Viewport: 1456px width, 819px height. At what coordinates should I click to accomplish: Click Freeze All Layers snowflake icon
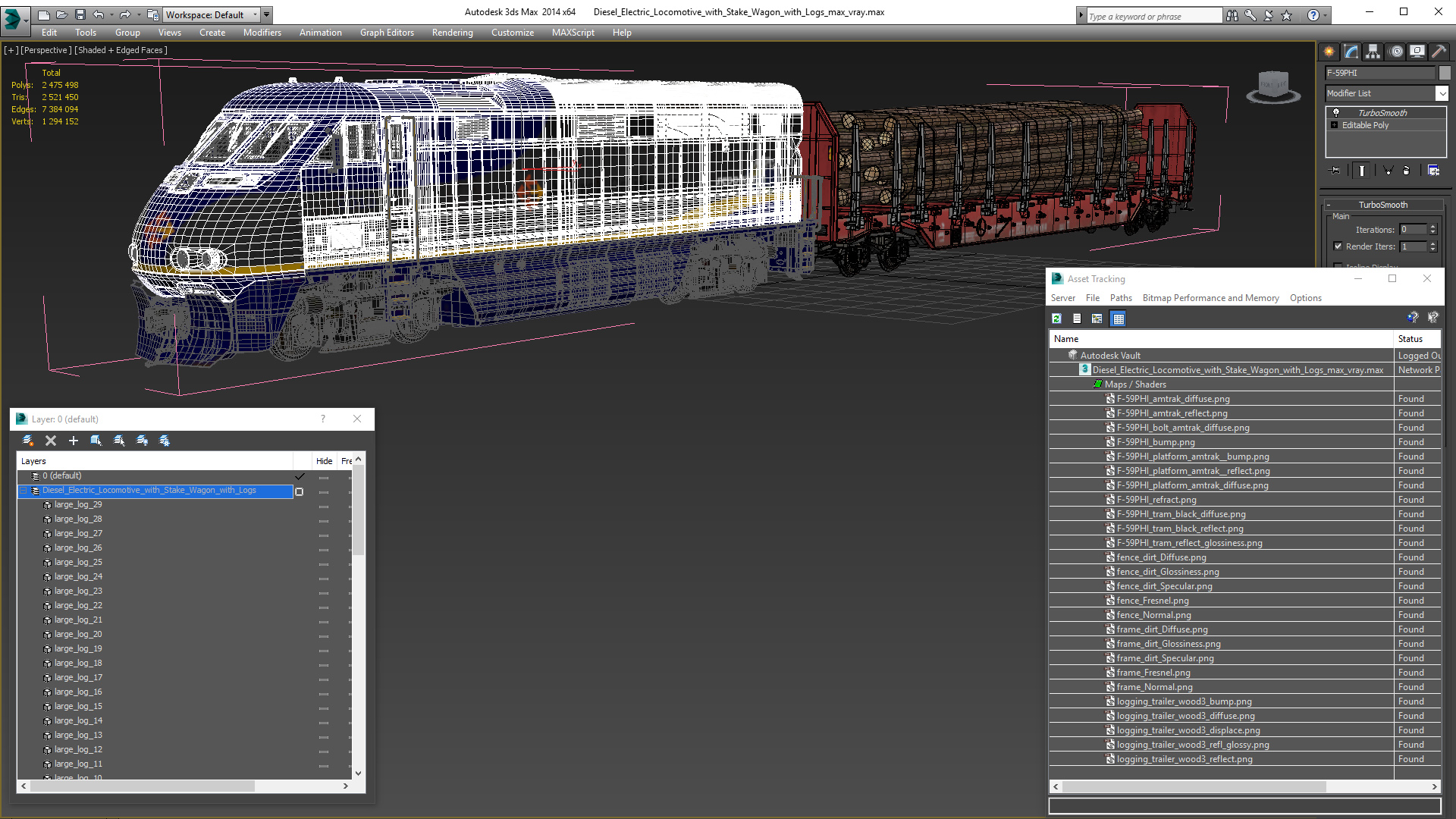click(x=165, y=441)
